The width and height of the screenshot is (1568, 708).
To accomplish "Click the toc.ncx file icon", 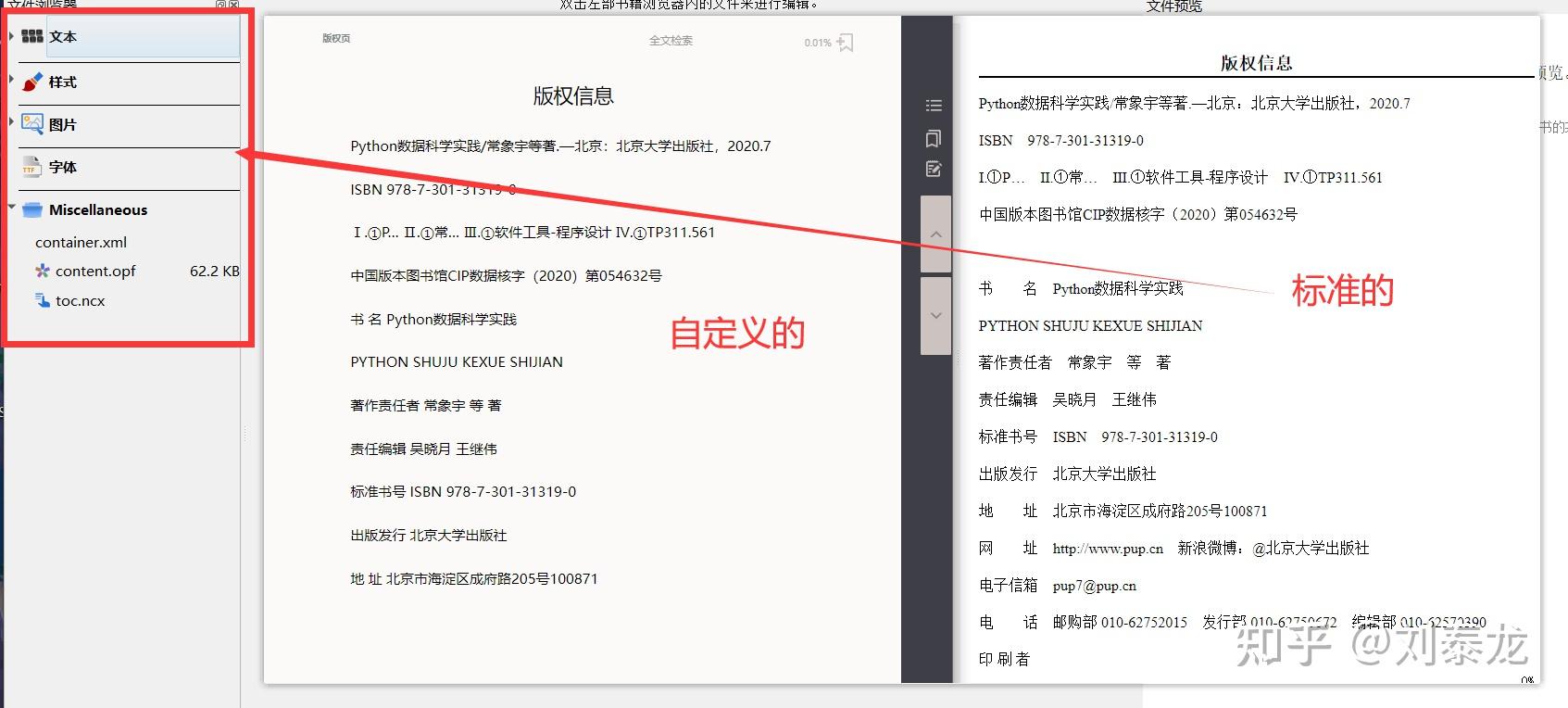I will coord(43,300).
